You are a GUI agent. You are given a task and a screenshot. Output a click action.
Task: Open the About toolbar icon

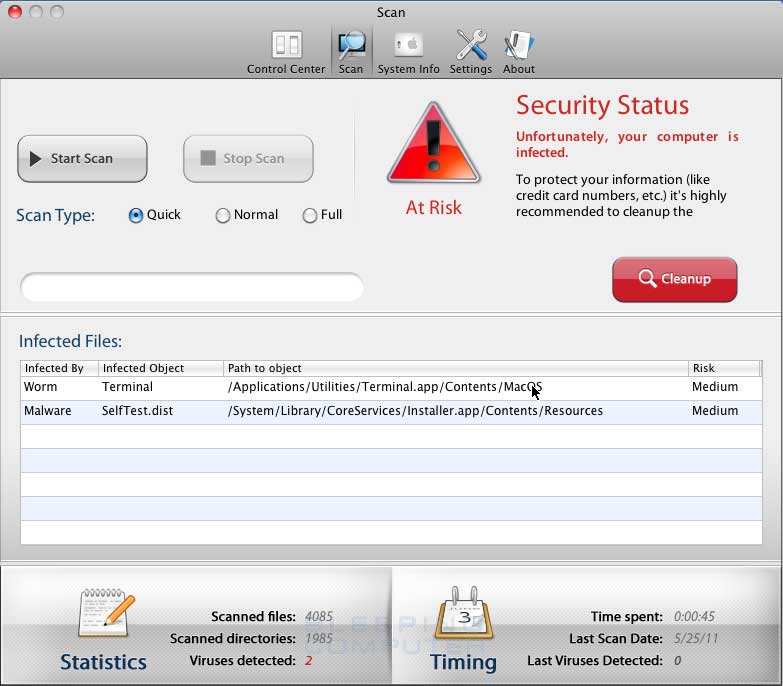tap(519, 46)
